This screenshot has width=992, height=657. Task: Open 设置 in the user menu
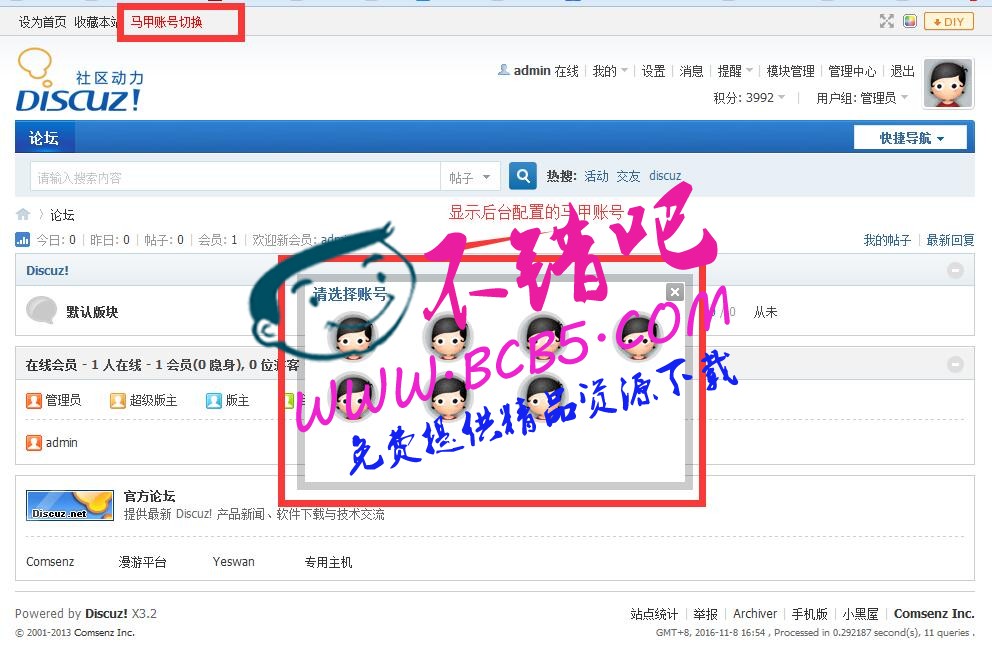tap(653, 71)
